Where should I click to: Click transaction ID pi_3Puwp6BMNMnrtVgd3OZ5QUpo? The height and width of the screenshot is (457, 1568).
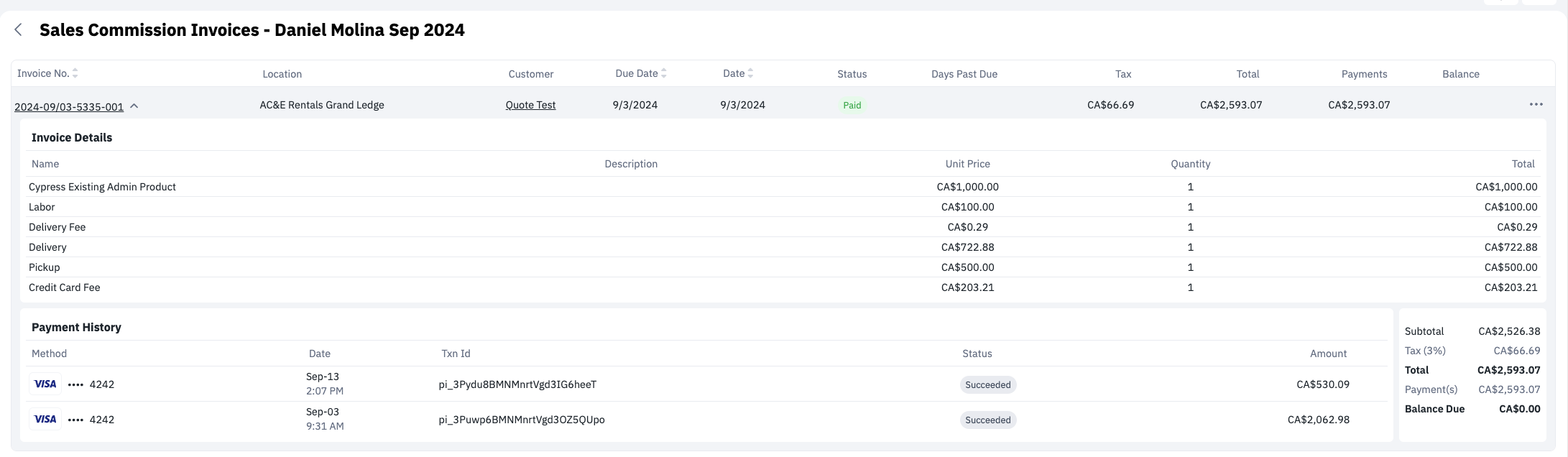[x=522, y=420]
